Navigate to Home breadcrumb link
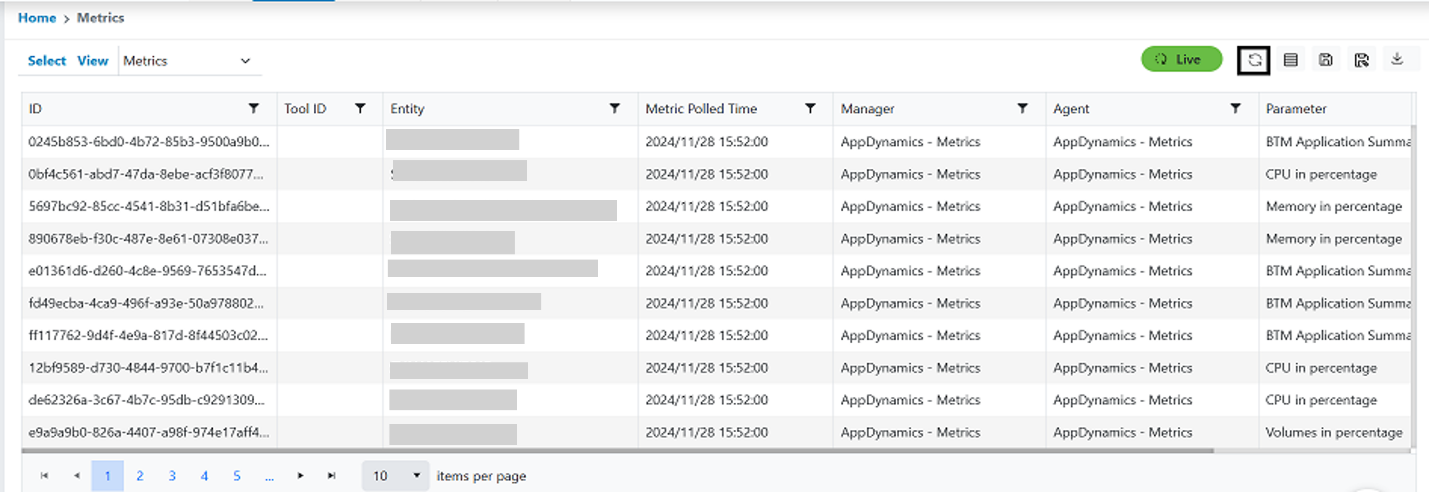 tap(37, 18)
